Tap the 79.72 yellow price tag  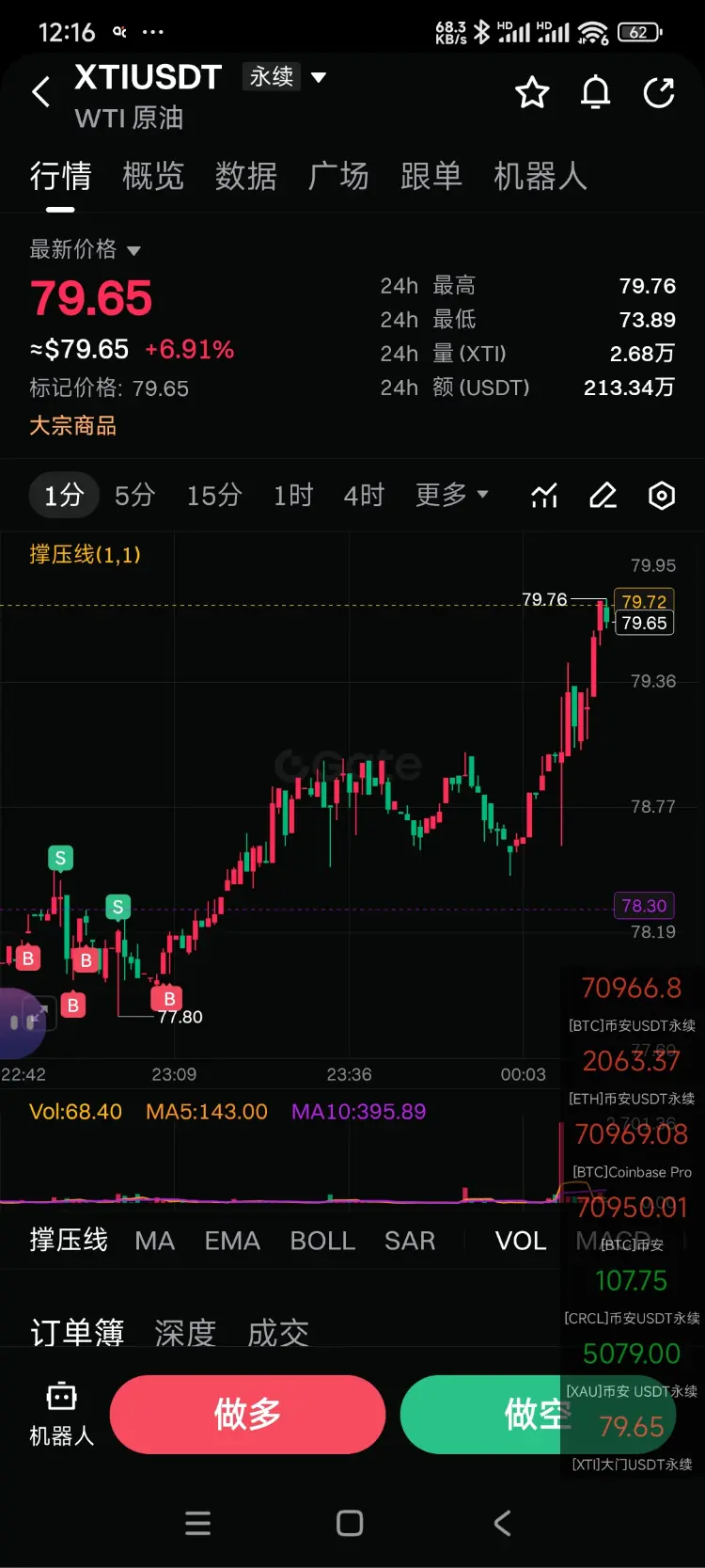[x=644, y=601]
